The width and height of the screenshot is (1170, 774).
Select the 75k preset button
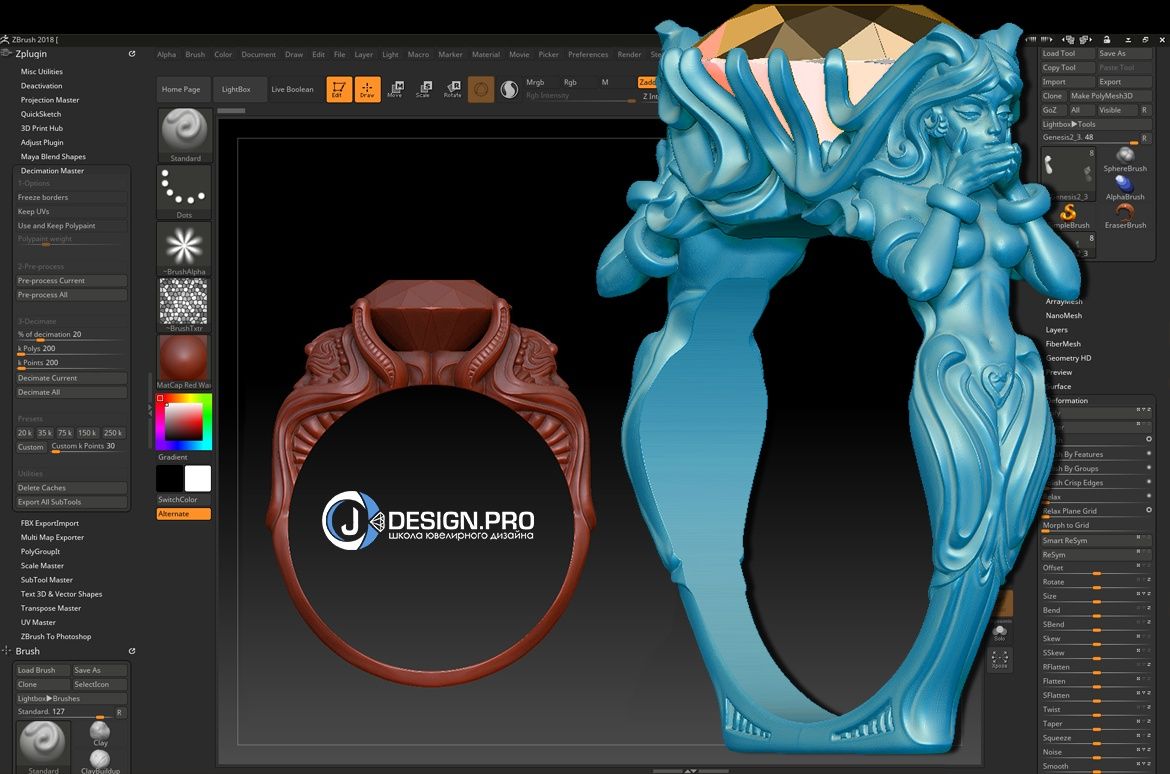65,433
